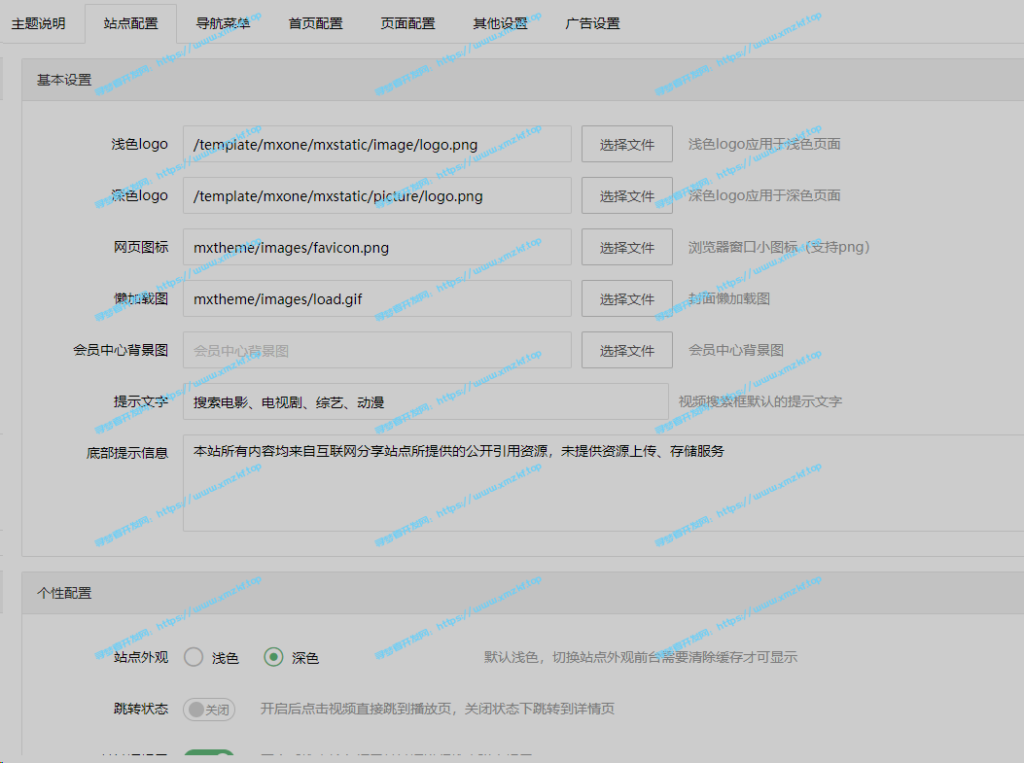This screenshot has height=763, width=1024.
Task: Toggle the 跳转状态 switch showing 关闭
Action: (209, 709)
